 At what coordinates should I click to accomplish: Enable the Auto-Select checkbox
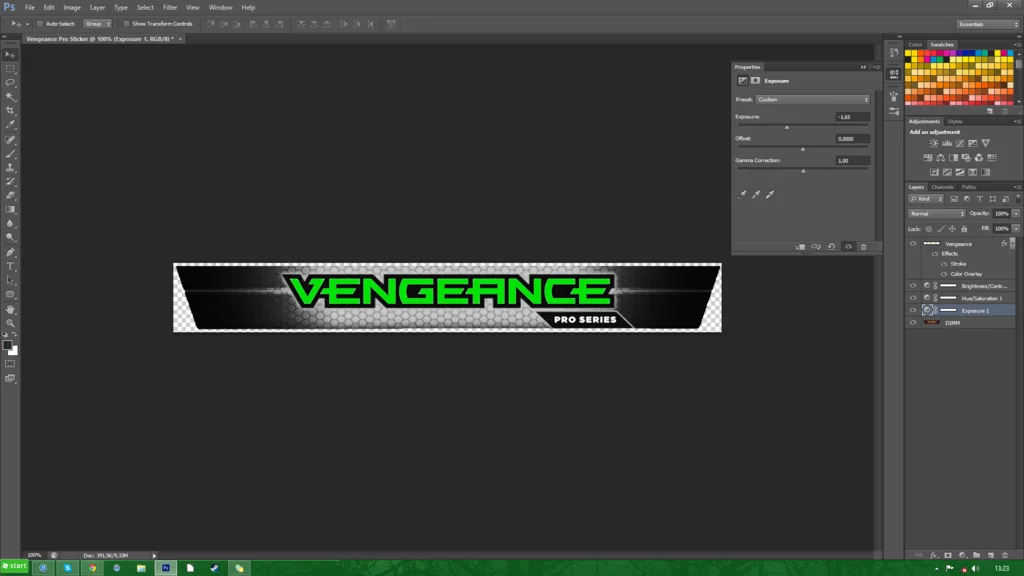[40, 24]
